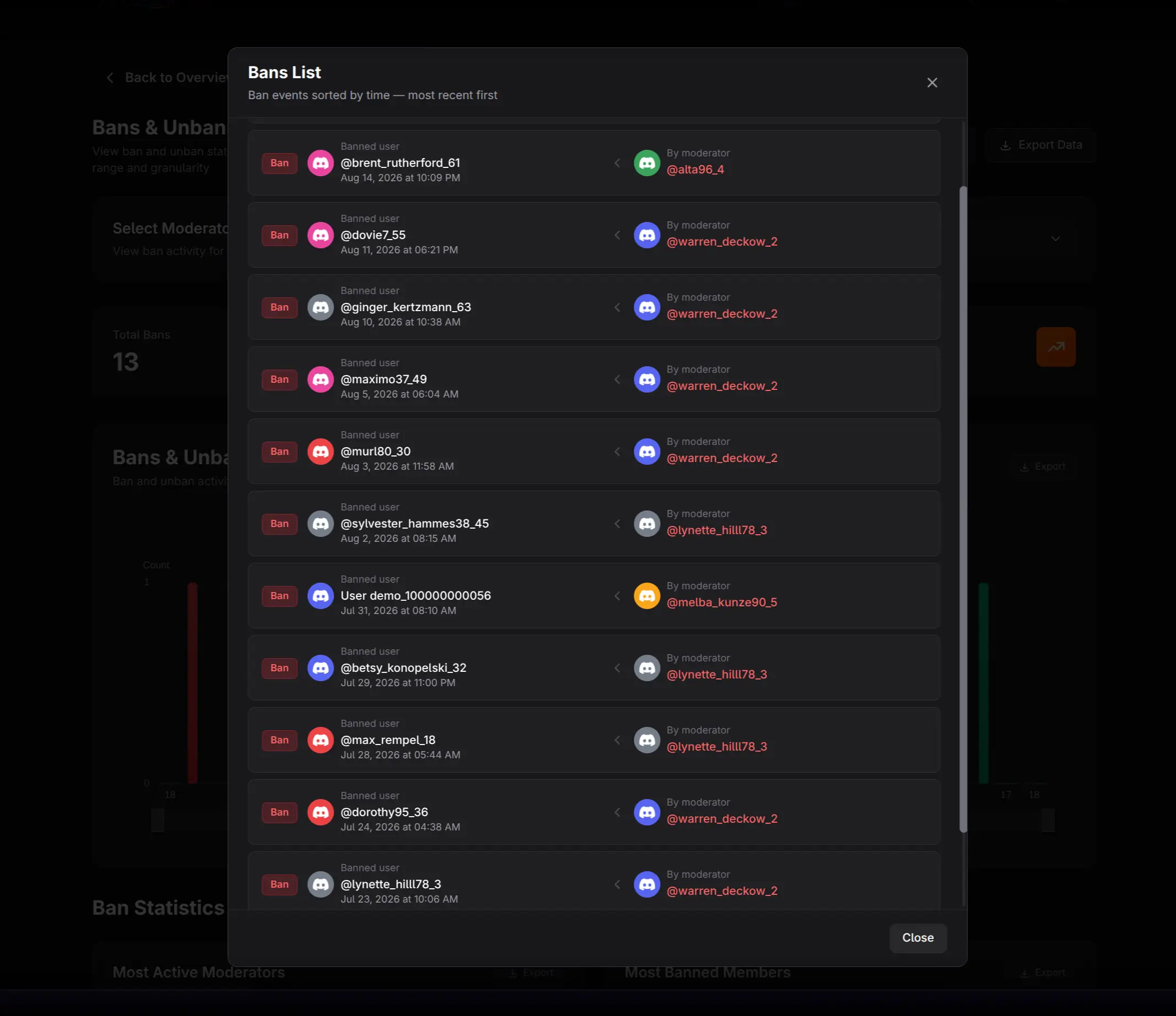Click timestamp Aug 14, 2026 at 10:09 PM
This screenshot has height=1016, width=1176.
coord(400,178)
